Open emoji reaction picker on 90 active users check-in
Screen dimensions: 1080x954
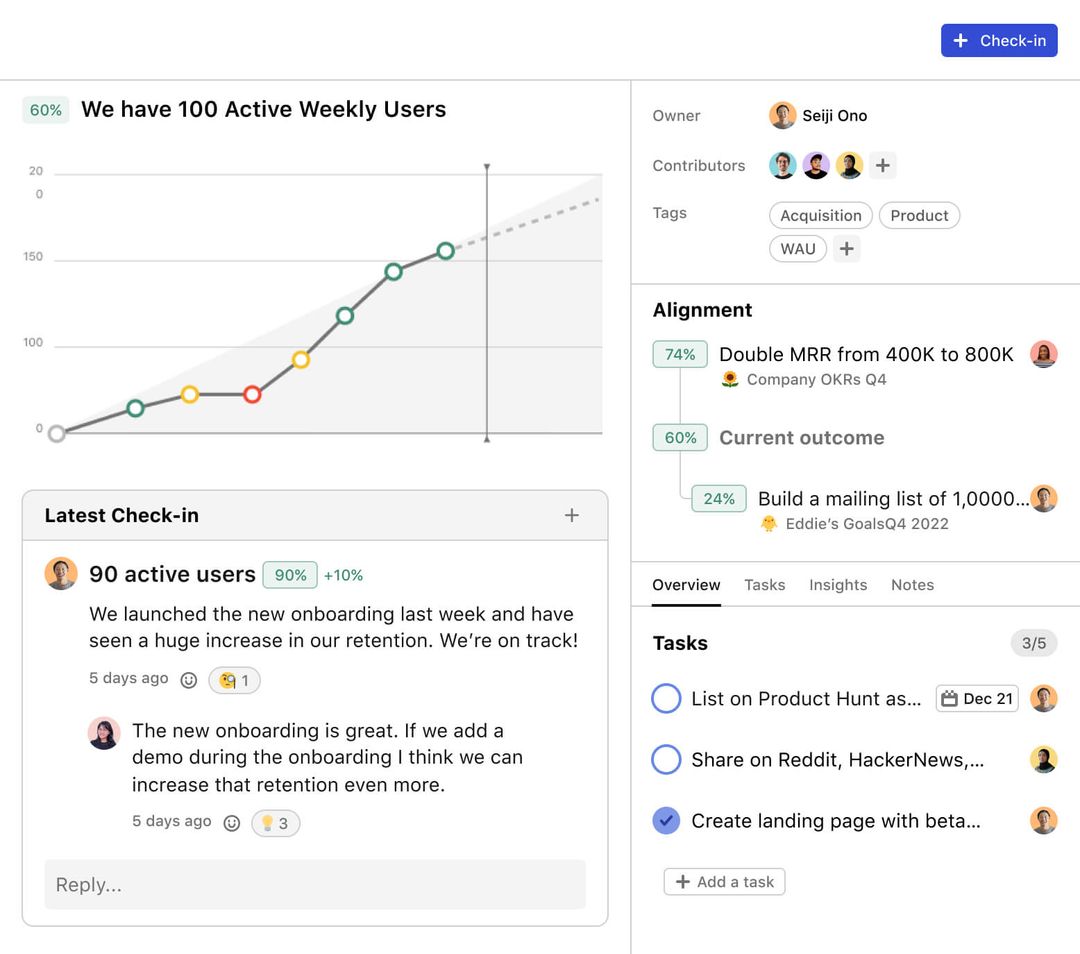coord(188,680)
